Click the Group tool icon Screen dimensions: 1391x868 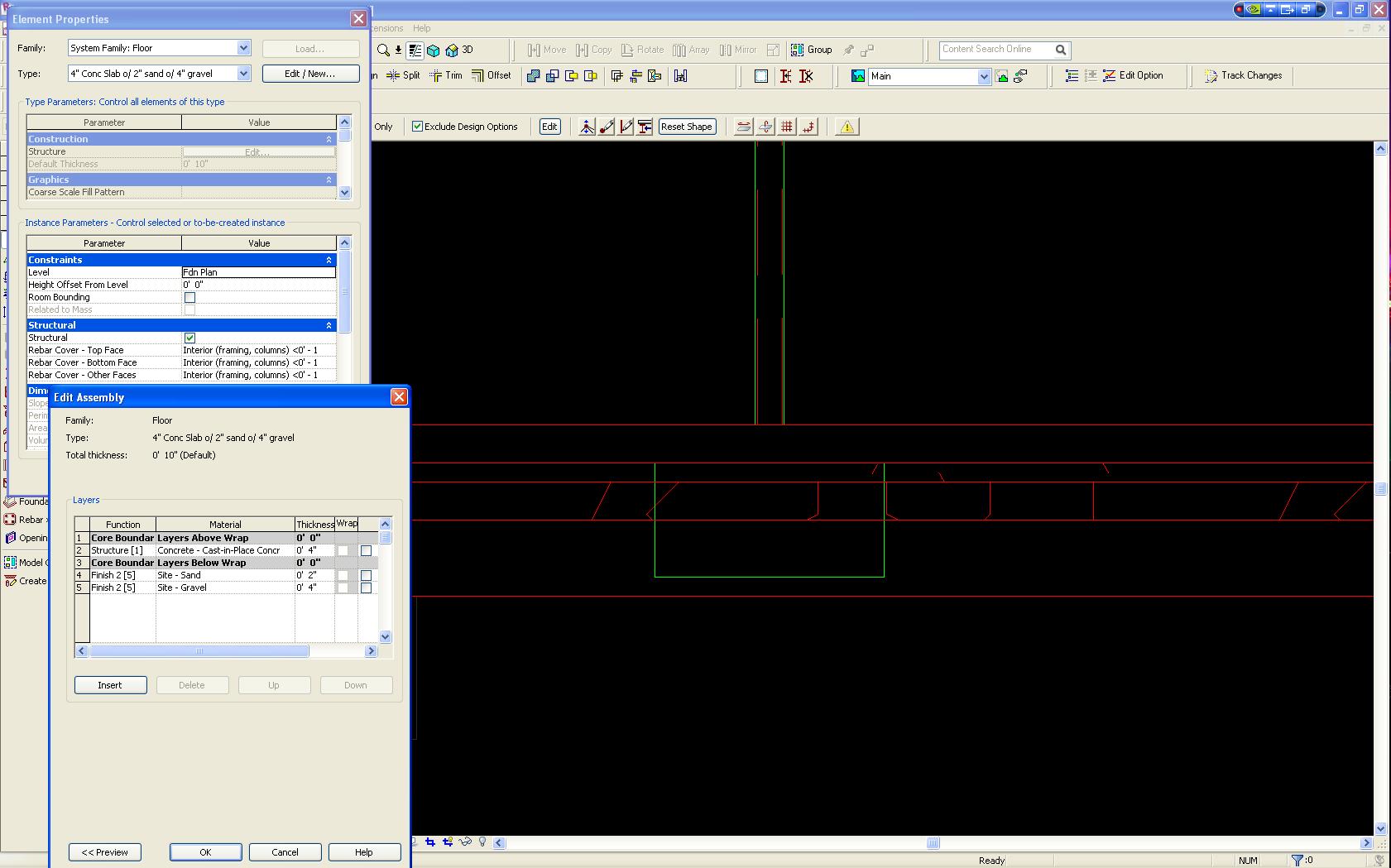[x=798, y=50]
